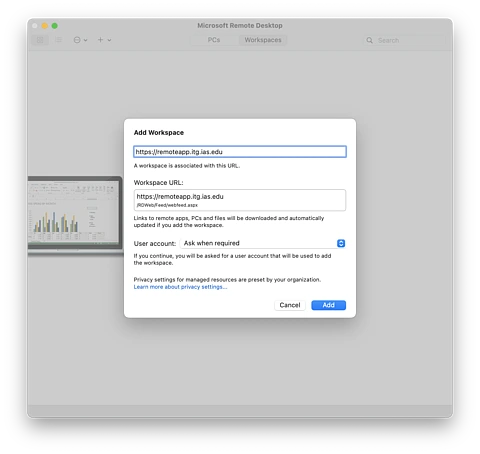This screenshot has width=480, height=454.
Task: Click the green zoom window button
Action: pos(55,26)
